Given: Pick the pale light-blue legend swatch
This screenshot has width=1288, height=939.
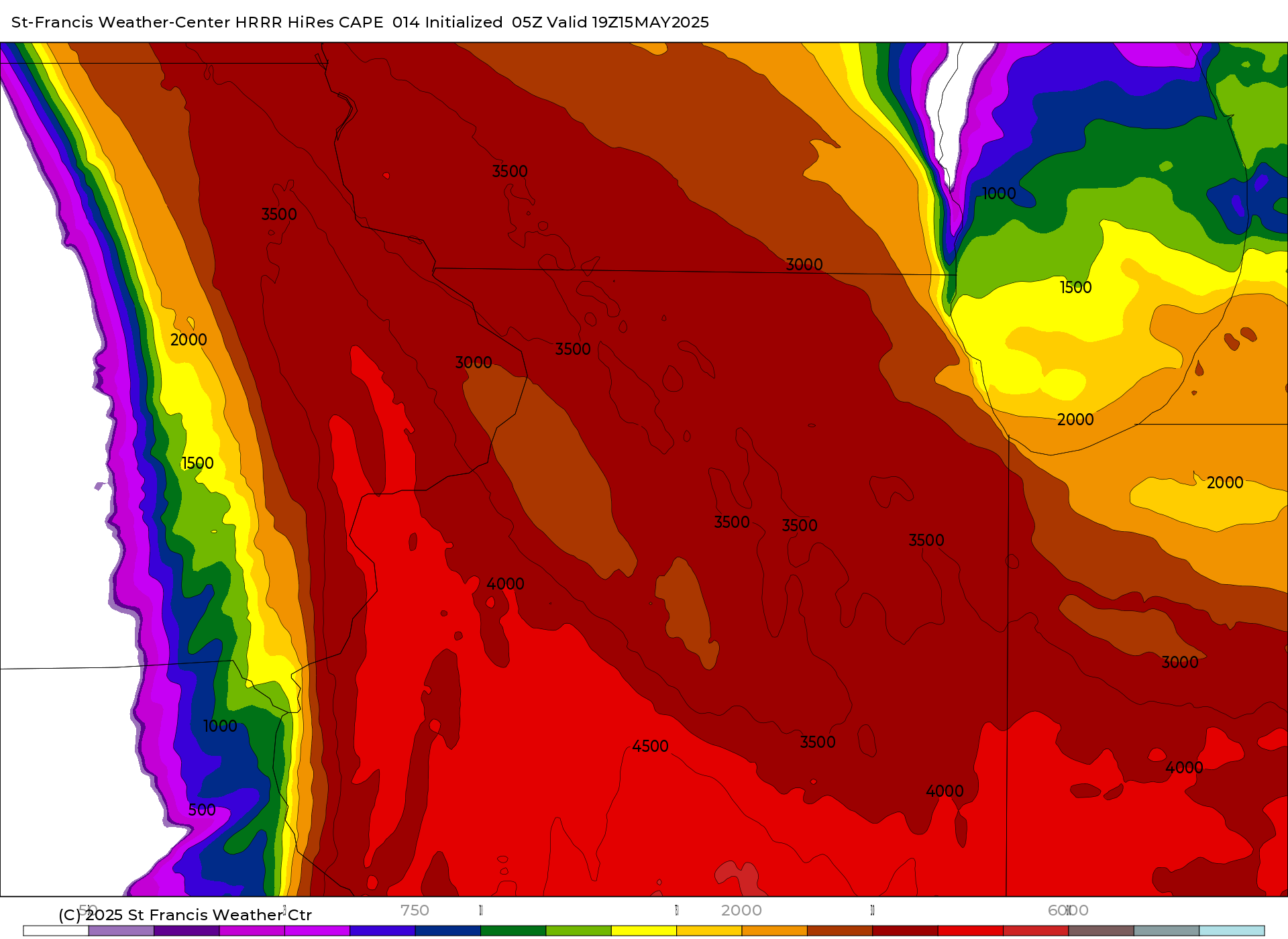Looking at the screenshot, I should [x=1232, y=931].
